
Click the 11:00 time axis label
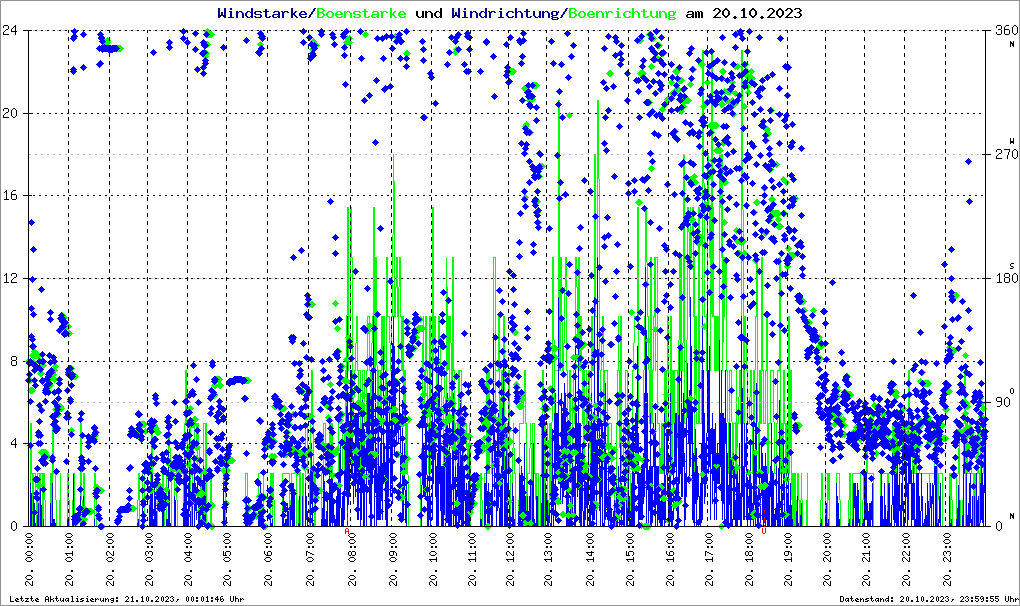[x=472, y=560]
